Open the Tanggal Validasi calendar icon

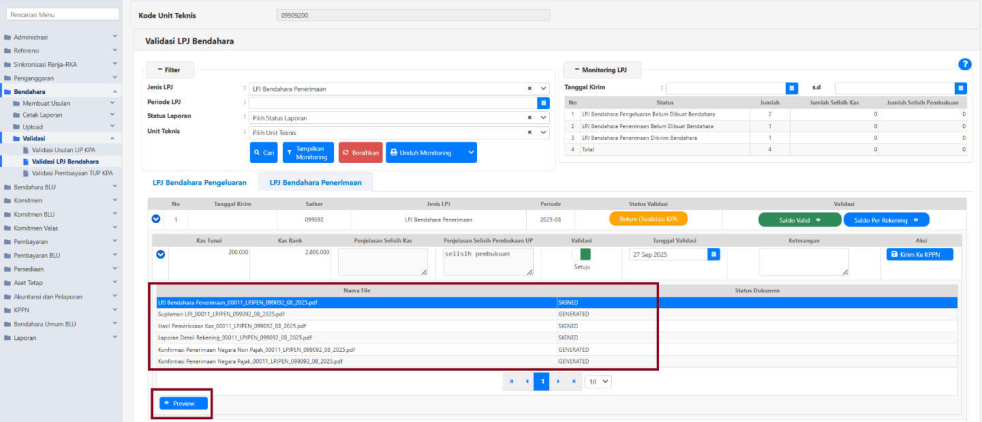[x=713, y=254]
